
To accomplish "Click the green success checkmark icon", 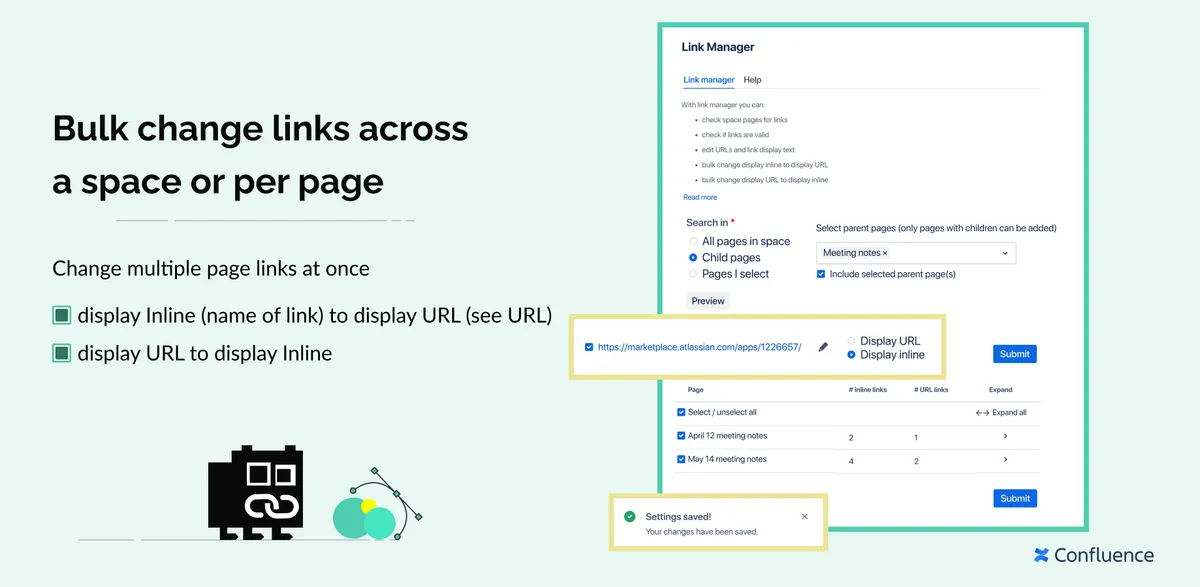I will click(629, 517).
